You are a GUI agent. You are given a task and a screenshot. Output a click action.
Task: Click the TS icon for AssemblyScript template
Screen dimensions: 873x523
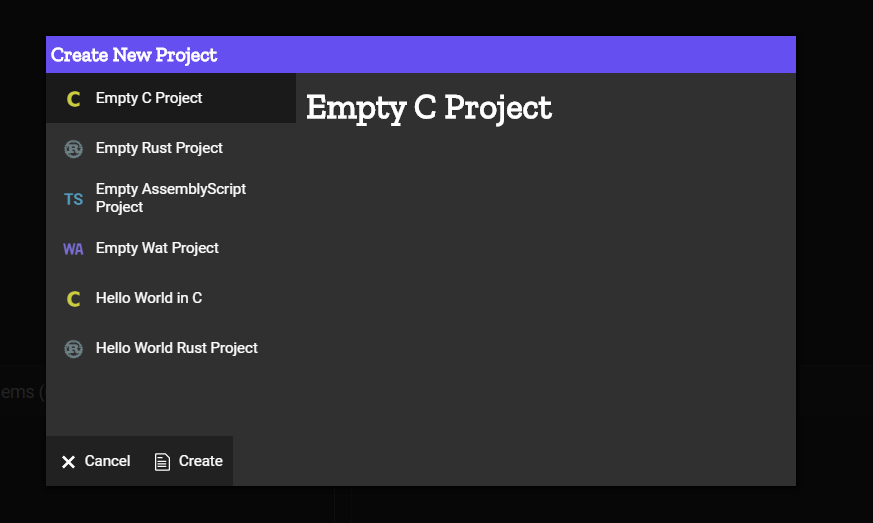[73, 199]
